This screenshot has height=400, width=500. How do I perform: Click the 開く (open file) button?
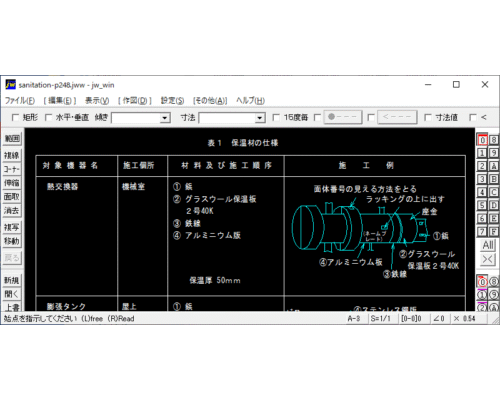(x=12, y=294)
